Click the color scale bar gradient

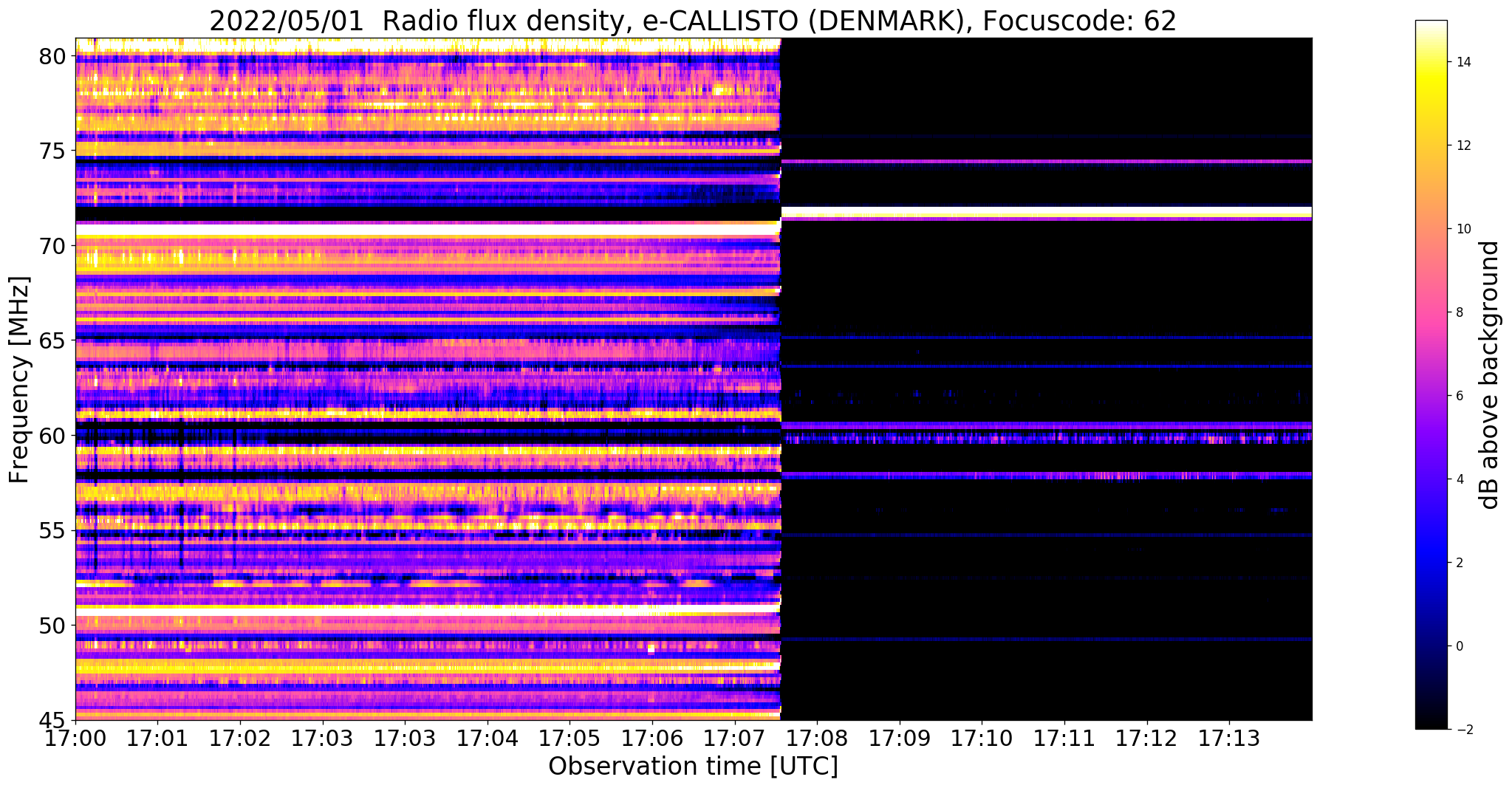pos(1431,374)
